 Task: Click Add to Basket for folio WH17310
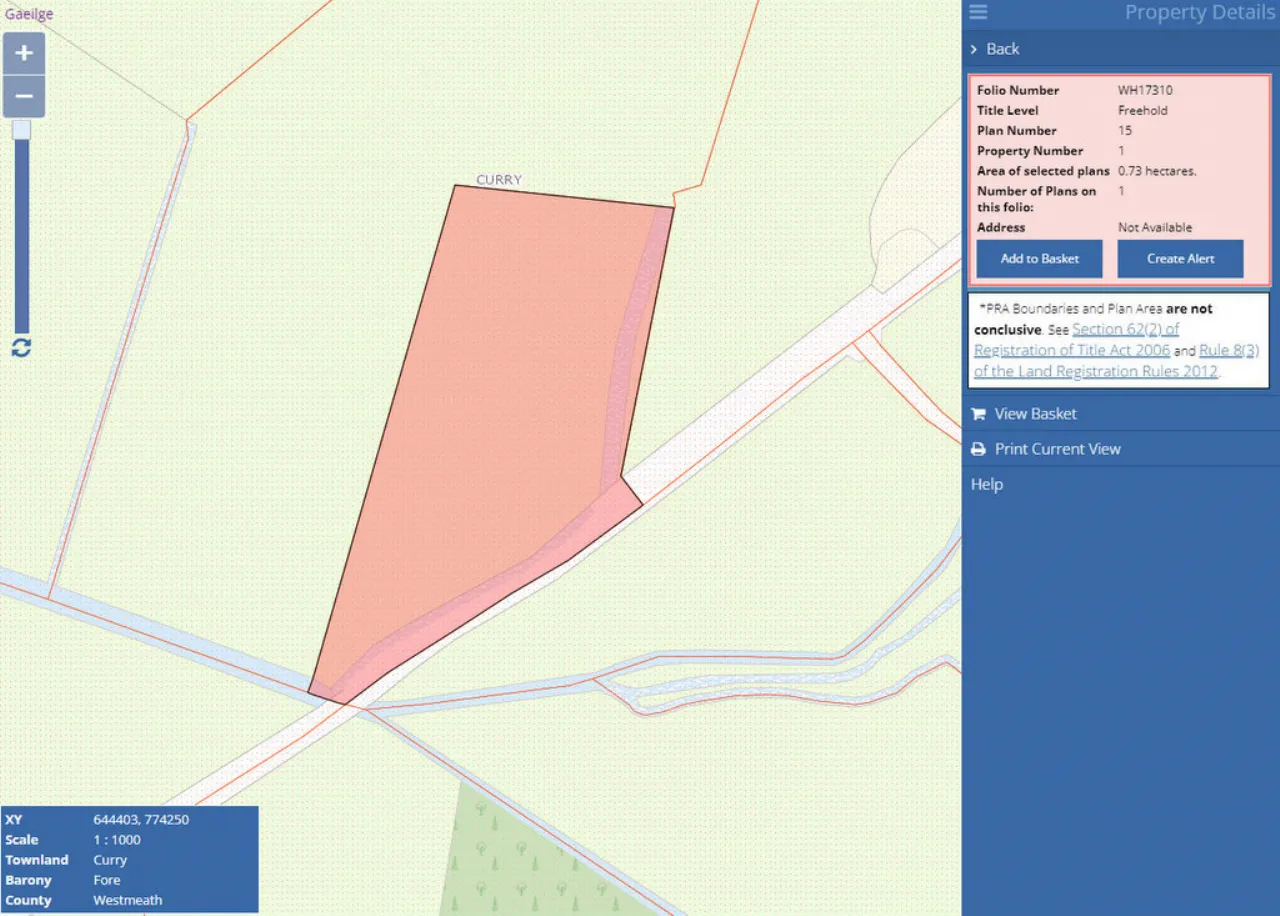1038,258
